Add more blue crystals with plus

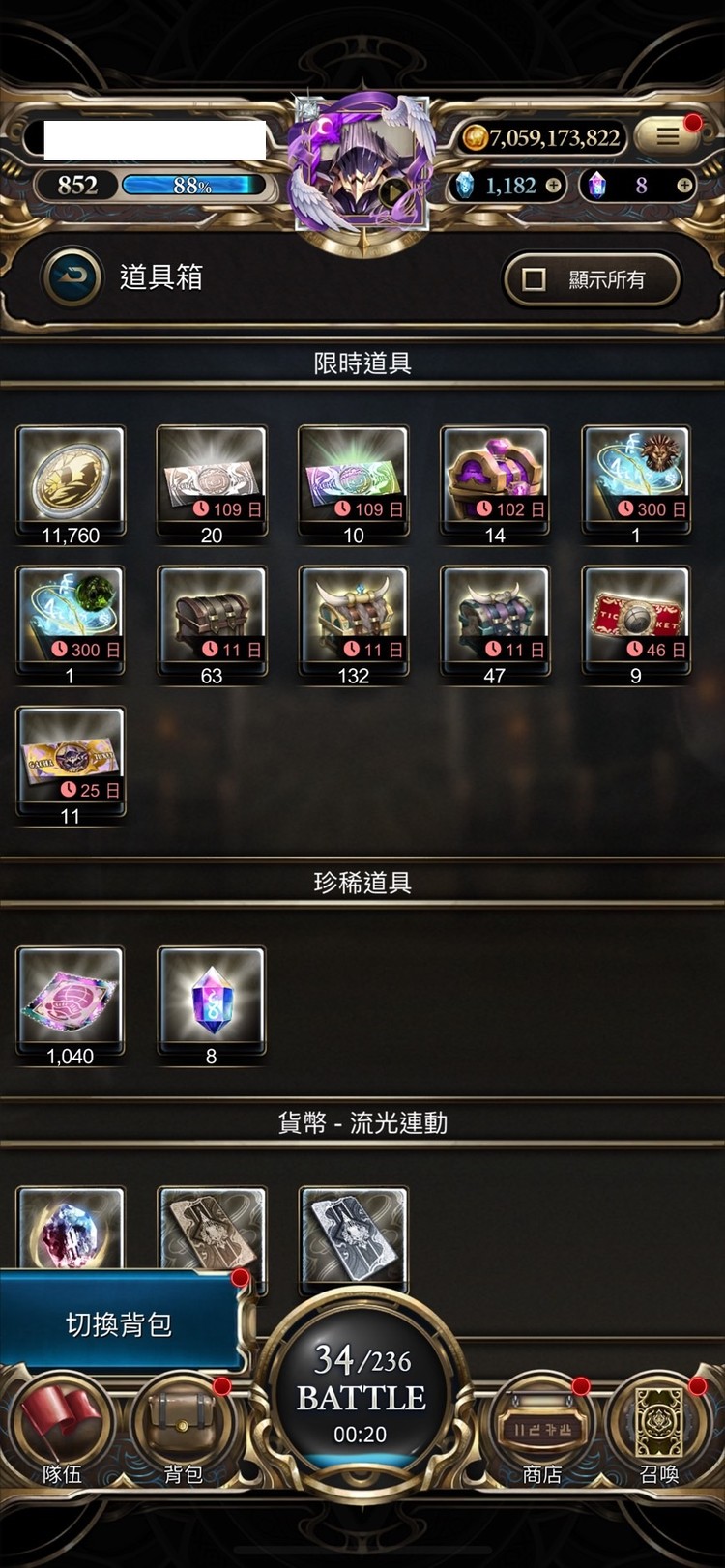(554, 185)
